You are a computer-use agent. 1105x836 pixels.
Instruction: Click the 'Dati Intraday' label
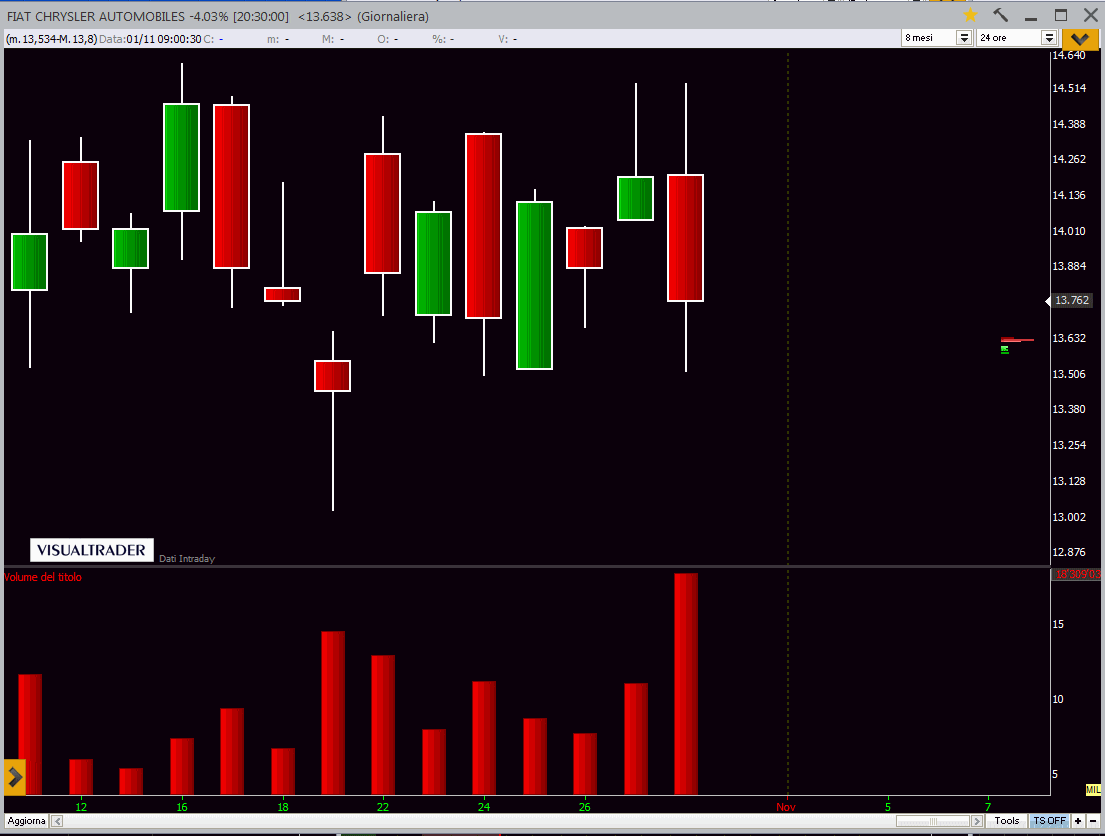click(x=187, y=559)
